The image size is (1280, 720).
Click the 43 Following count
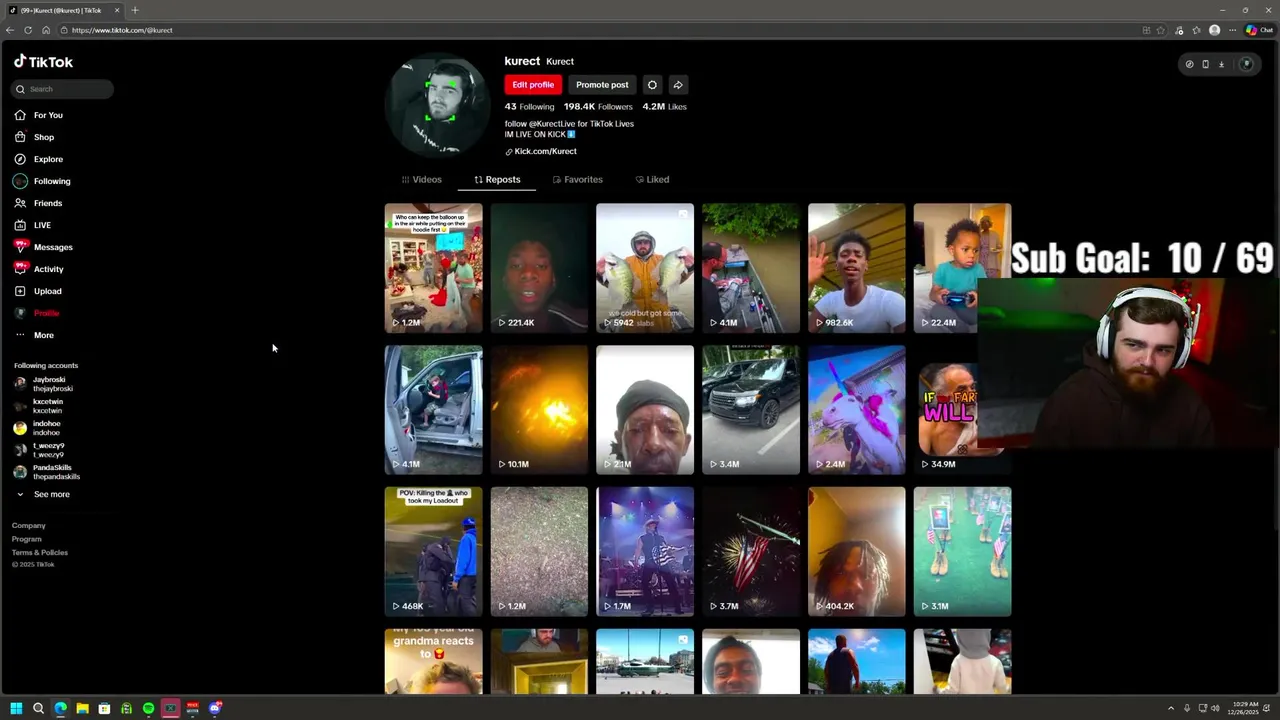529,106
